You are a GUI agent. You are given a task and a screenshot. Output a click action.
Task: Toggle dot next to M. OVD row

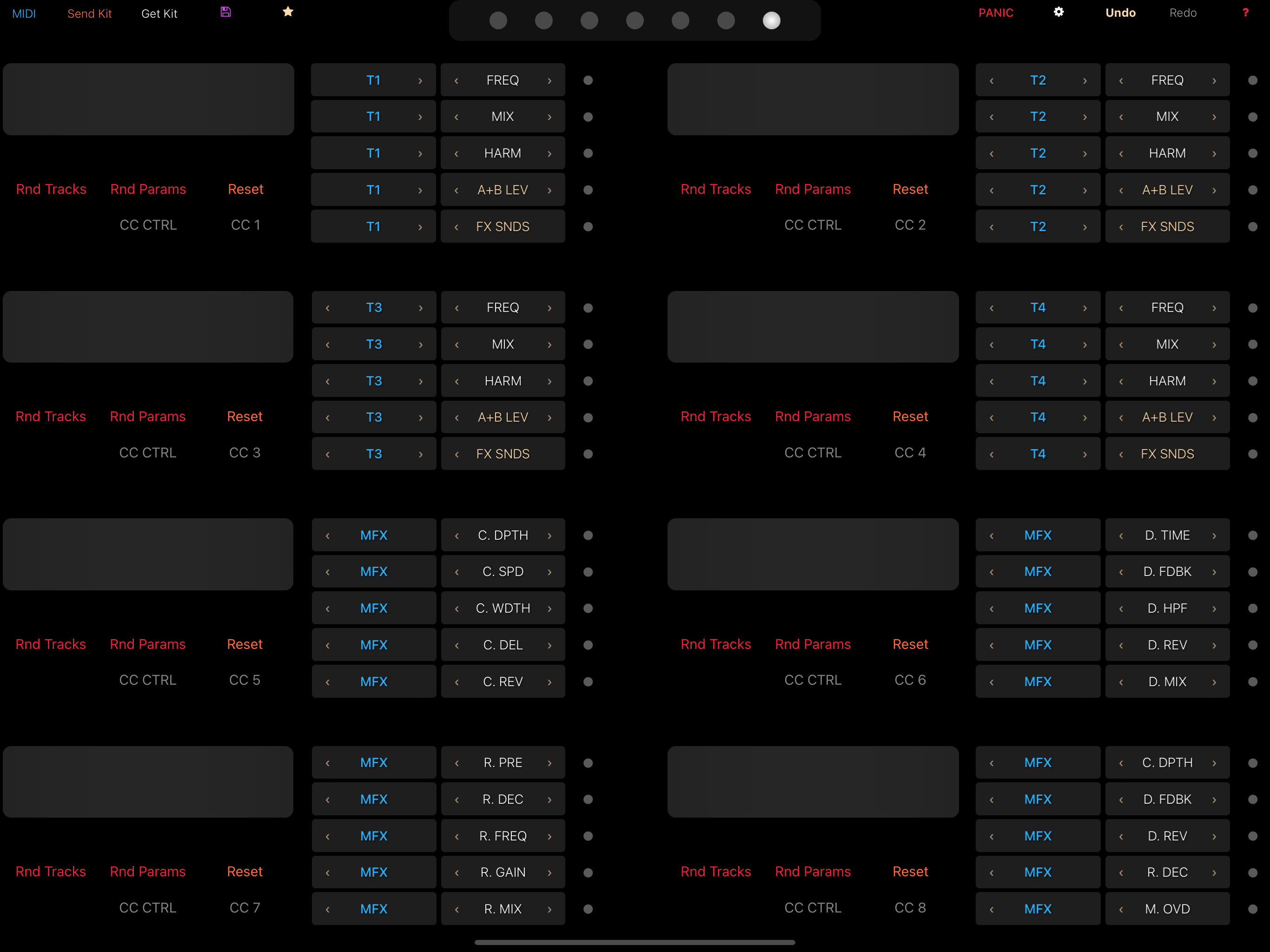coord(1253,909)
